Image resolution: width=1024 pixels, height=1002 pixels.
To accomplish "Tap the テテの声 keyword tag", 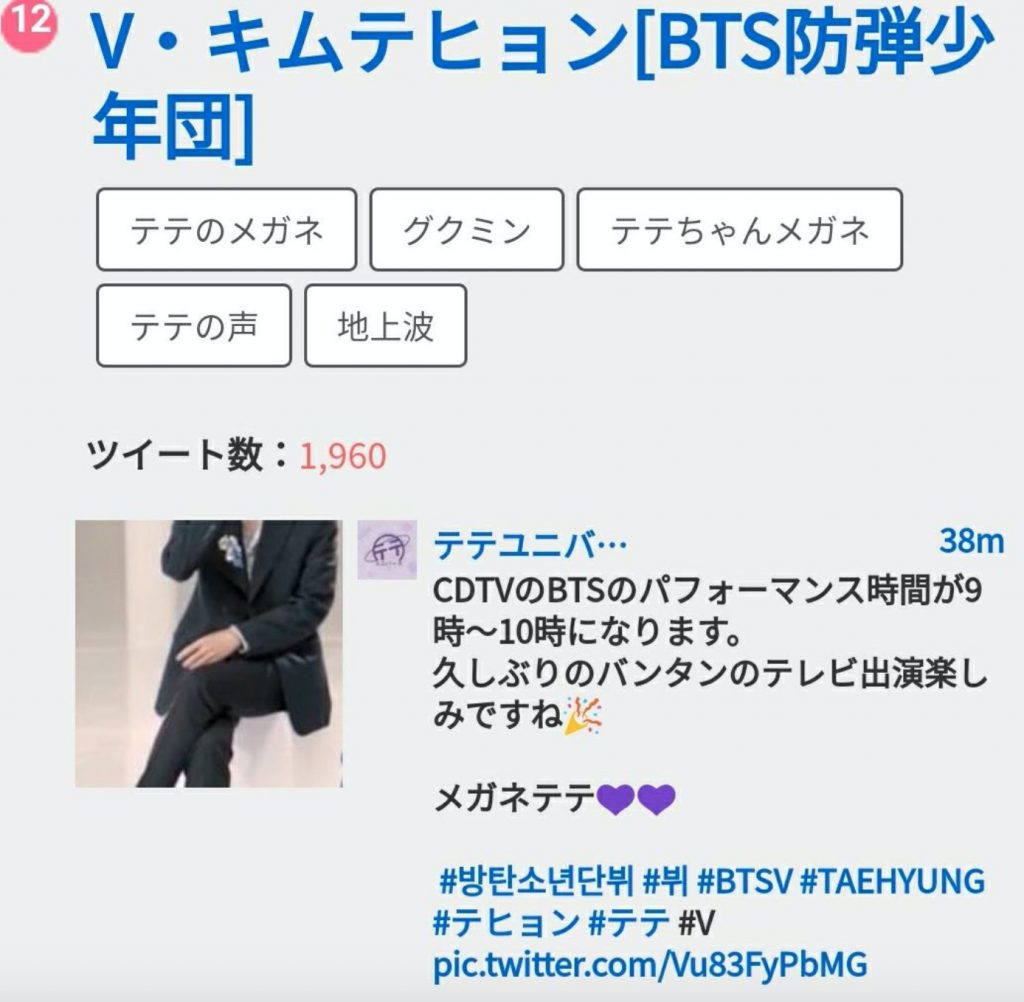I will [193, 325].
